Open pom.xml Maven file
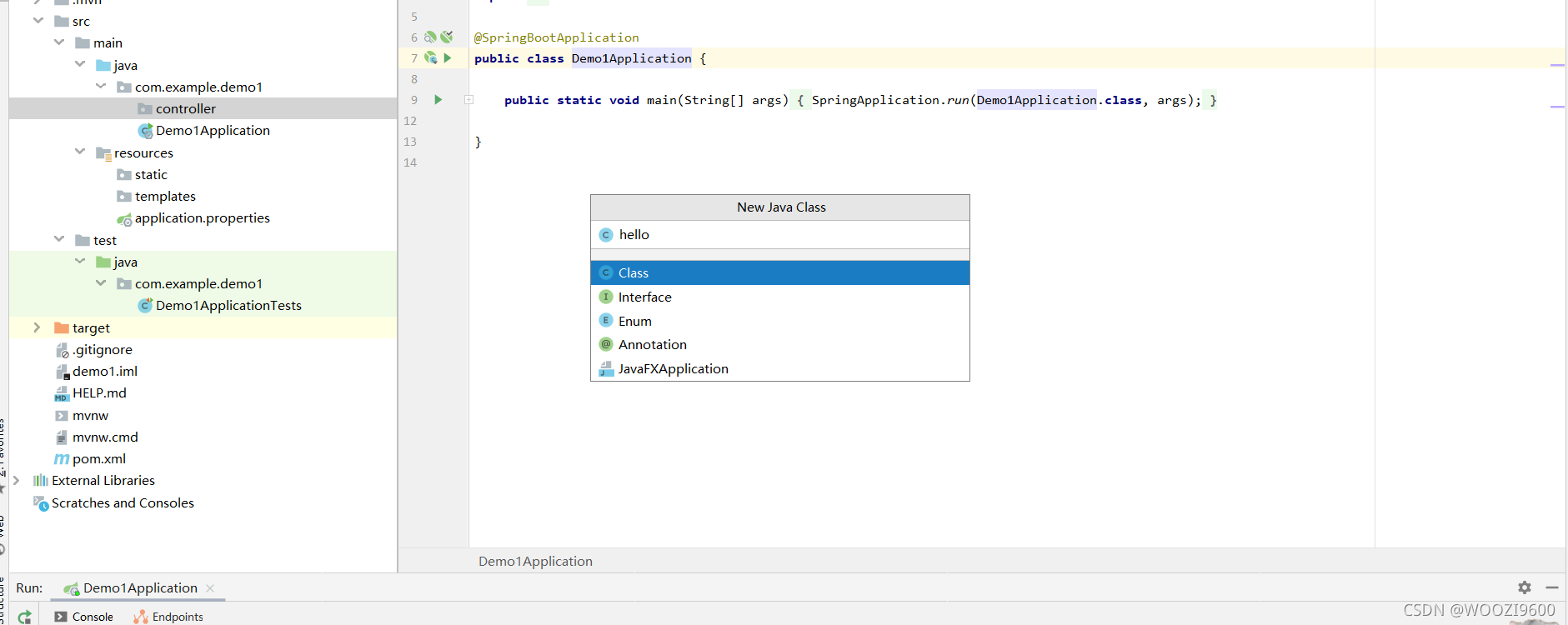Screen dimensions: 1568x625 coord(98,458)
